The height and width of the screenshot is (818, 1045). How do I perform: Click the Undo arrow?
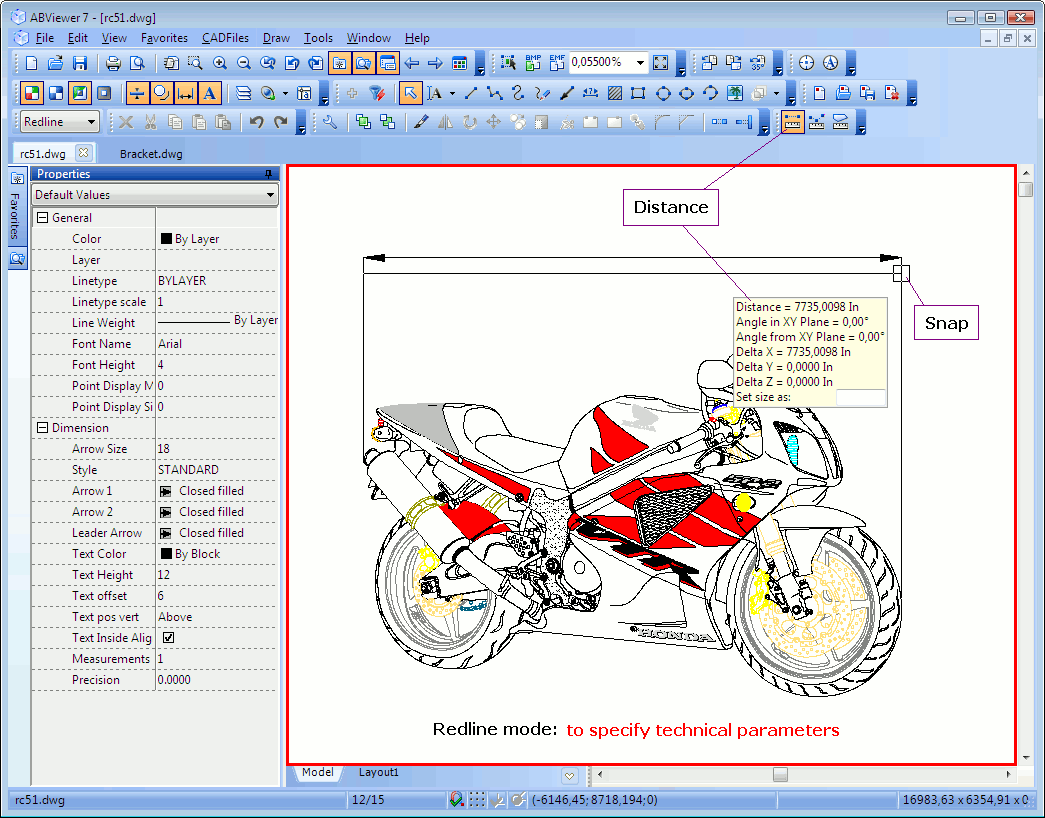[257, 122]
